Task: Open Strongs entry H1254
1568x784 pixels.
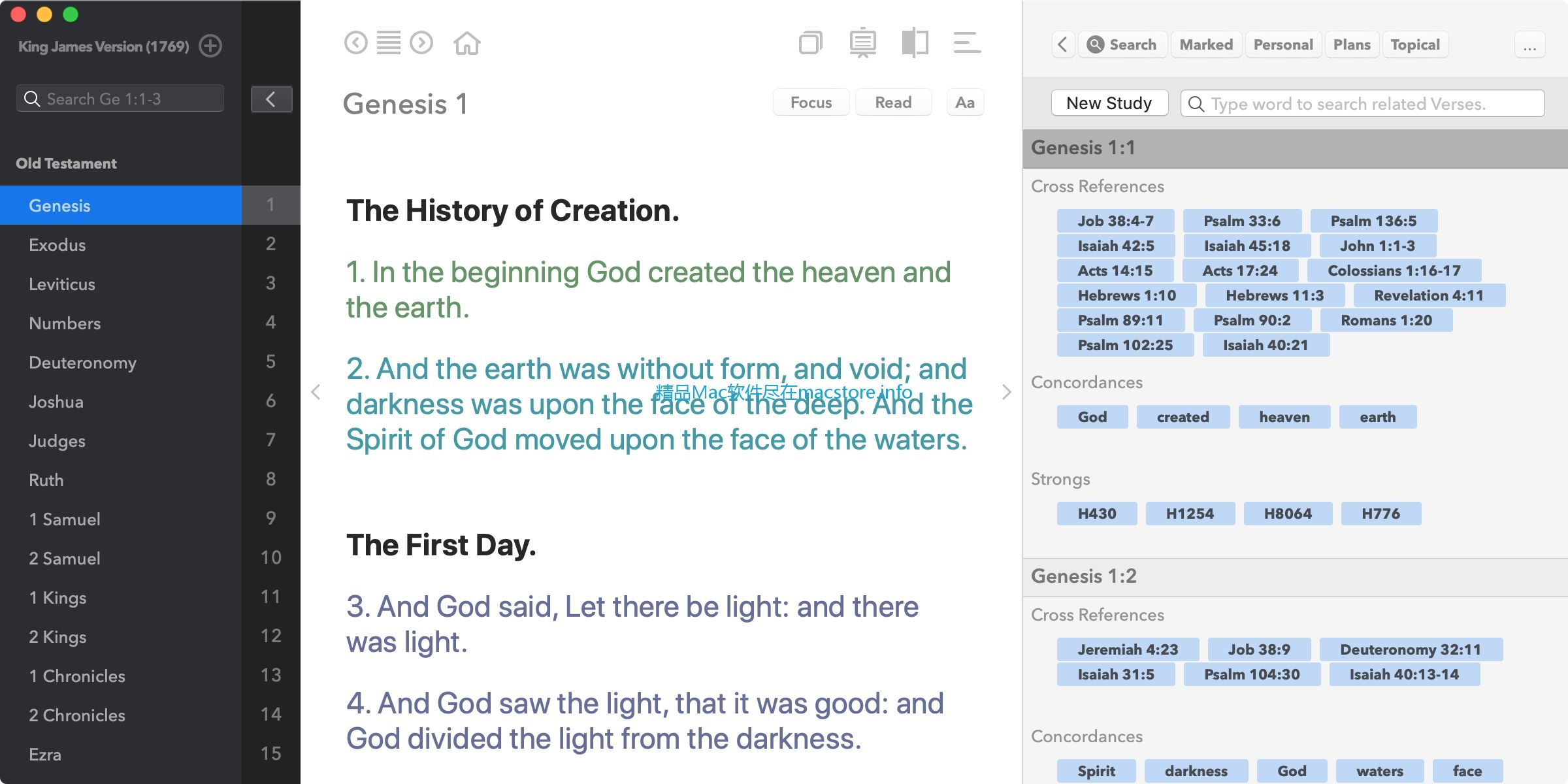Action: point(1190,514)
